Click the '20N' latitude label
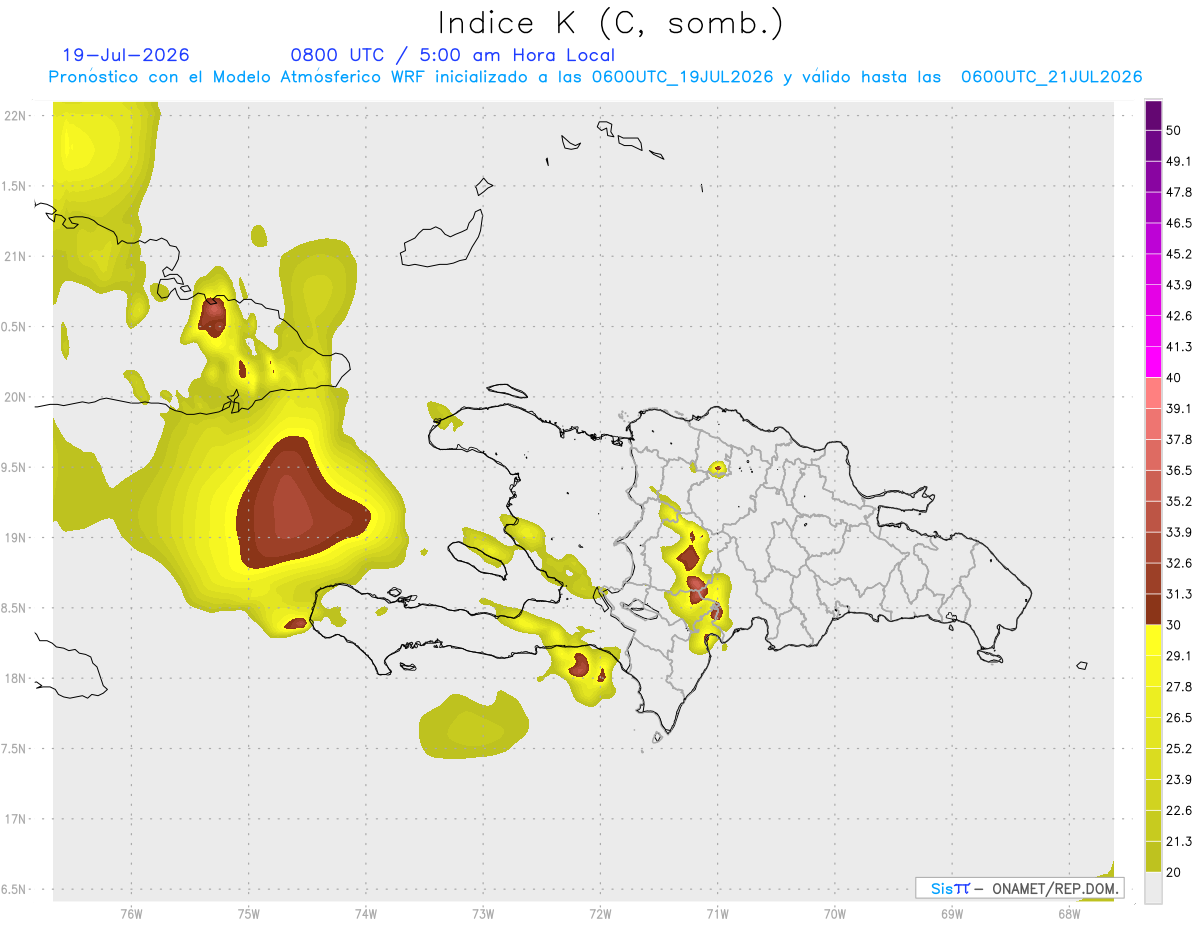This screenshot has width=1200, height=927. pyautogui.click(x=15, y=397)
